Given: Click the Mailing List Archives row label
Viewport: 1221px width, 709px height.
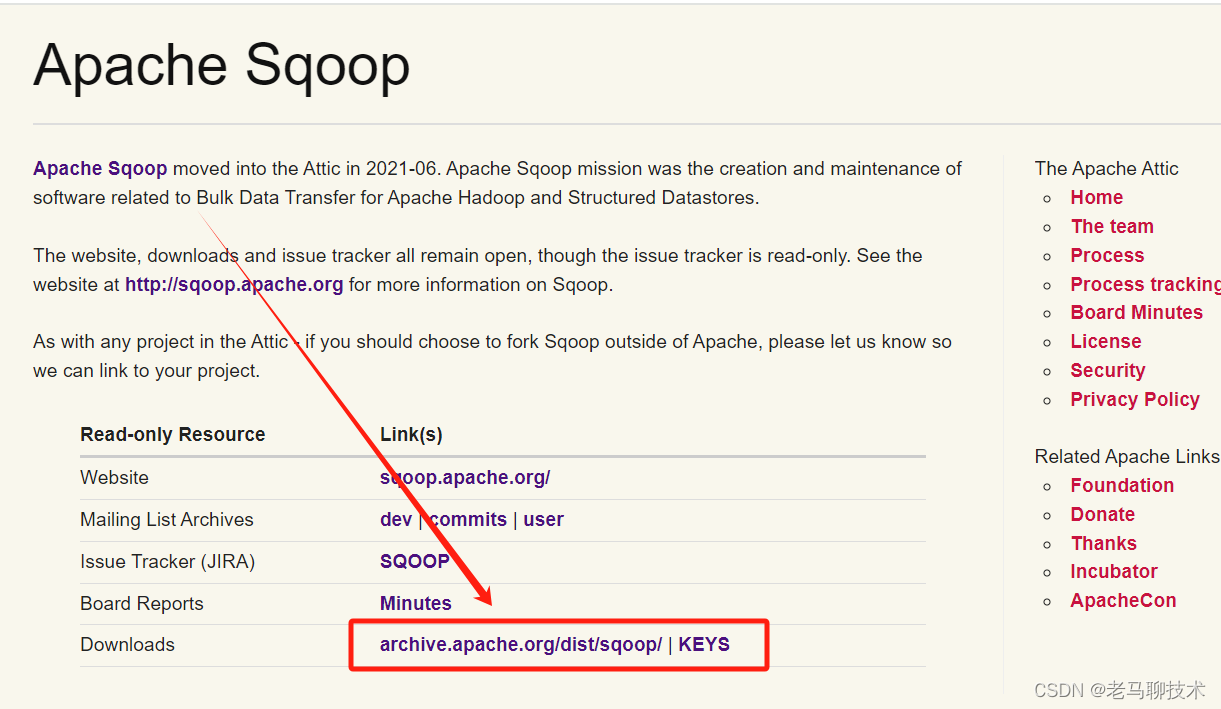Looking at the screenshot, I should [x=167, y=519].
